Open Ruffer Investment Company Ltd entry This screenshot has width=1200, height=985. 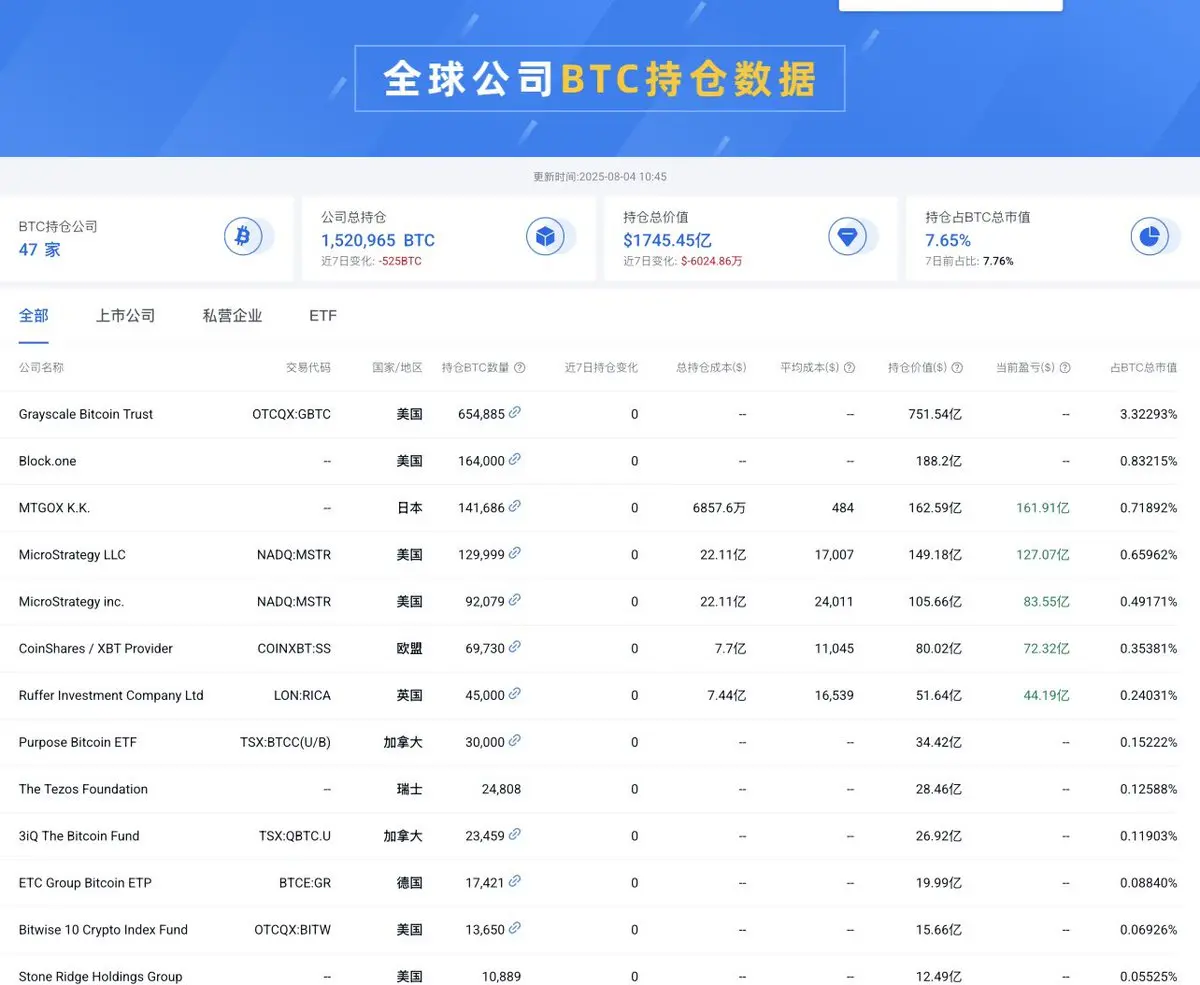click(x=111, y=696)
